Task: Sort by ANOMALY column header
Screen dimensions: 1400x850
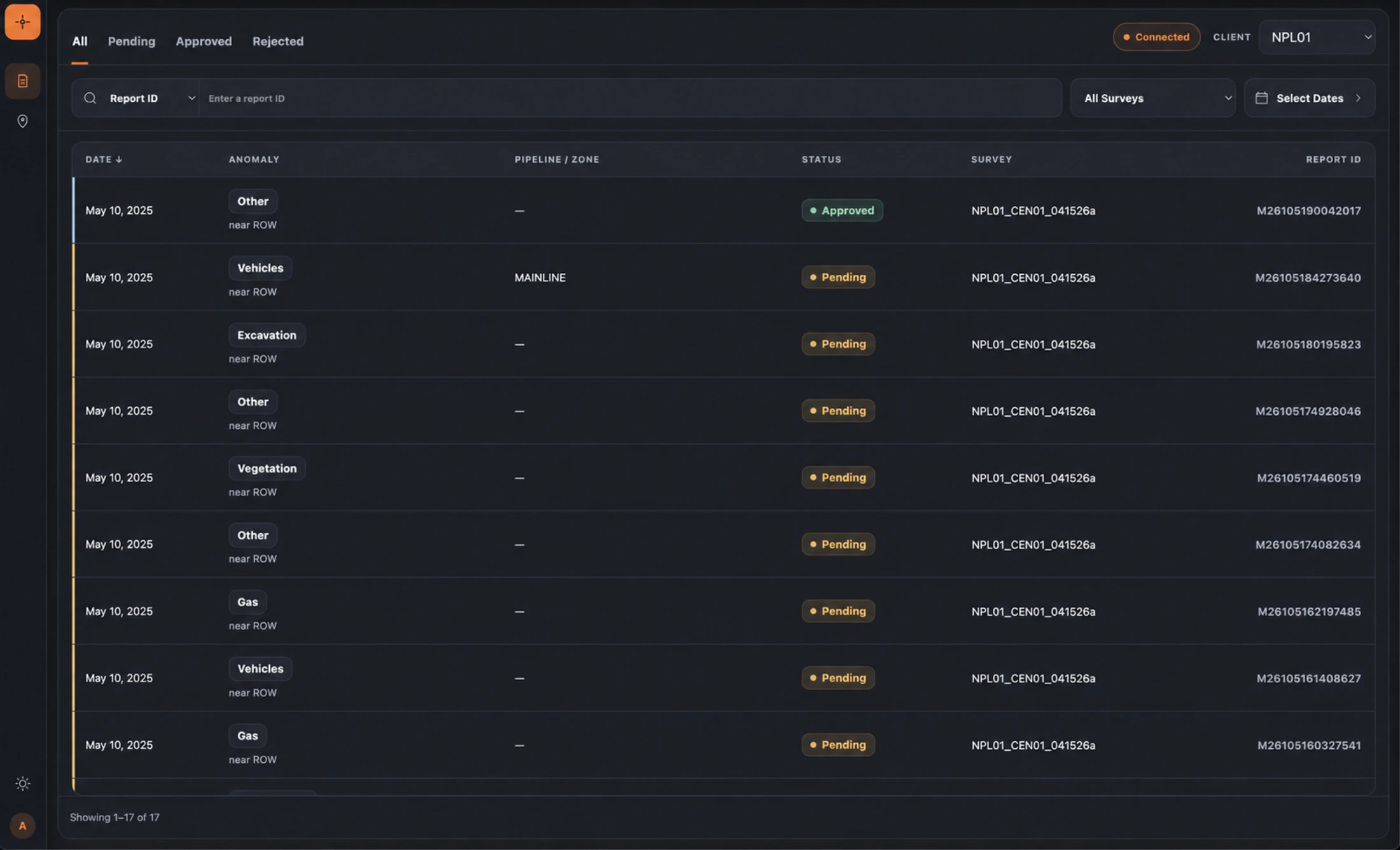Action: coord(254,159)
